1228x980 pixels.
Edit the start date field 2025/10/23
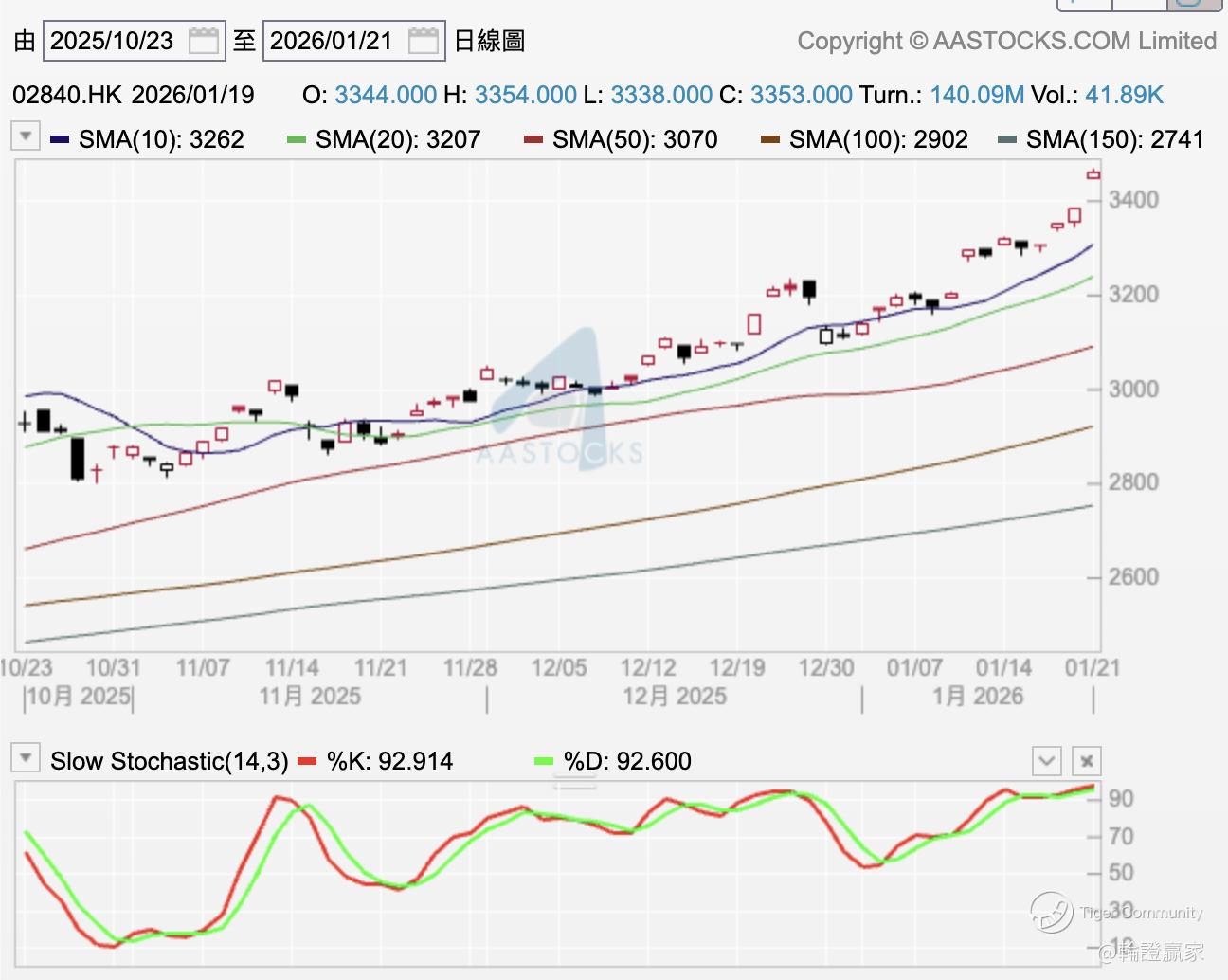(134, 41)
